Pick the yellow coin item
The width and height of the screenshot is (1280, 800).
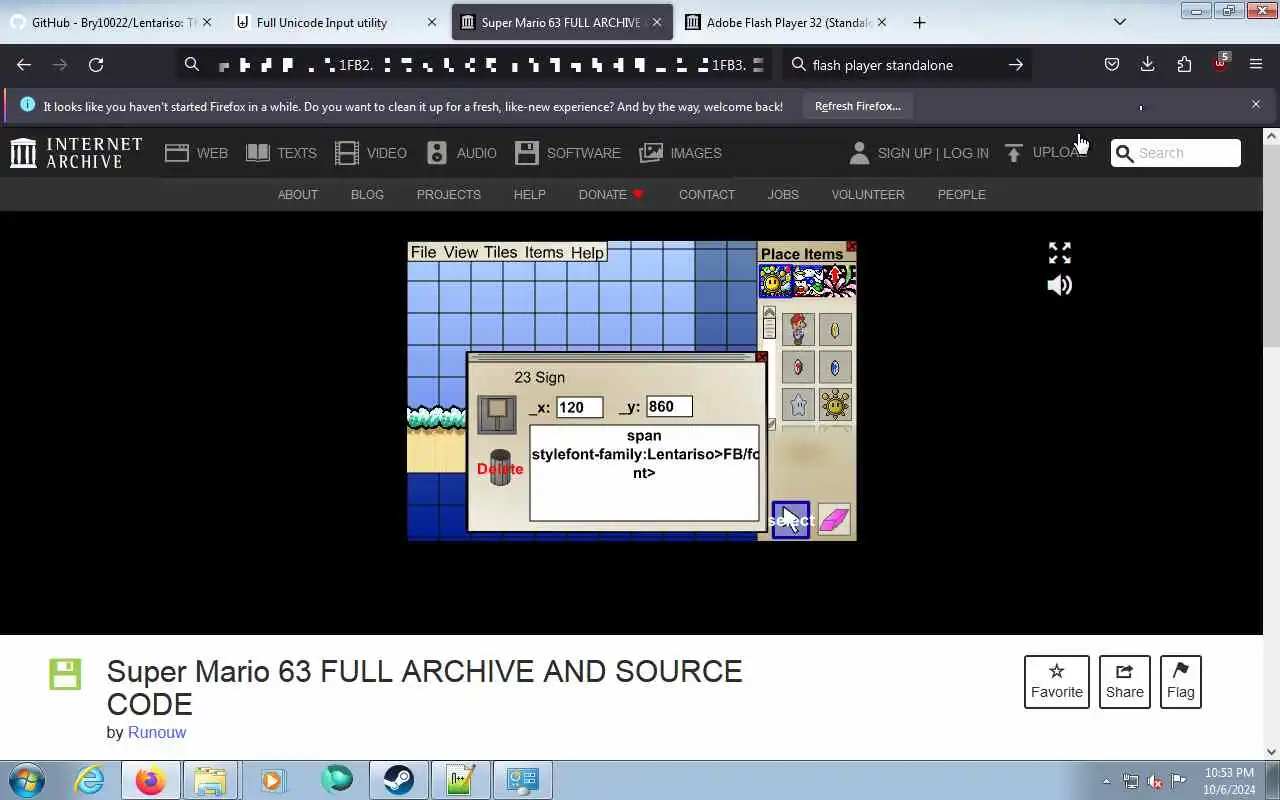(x=835, y=329)
